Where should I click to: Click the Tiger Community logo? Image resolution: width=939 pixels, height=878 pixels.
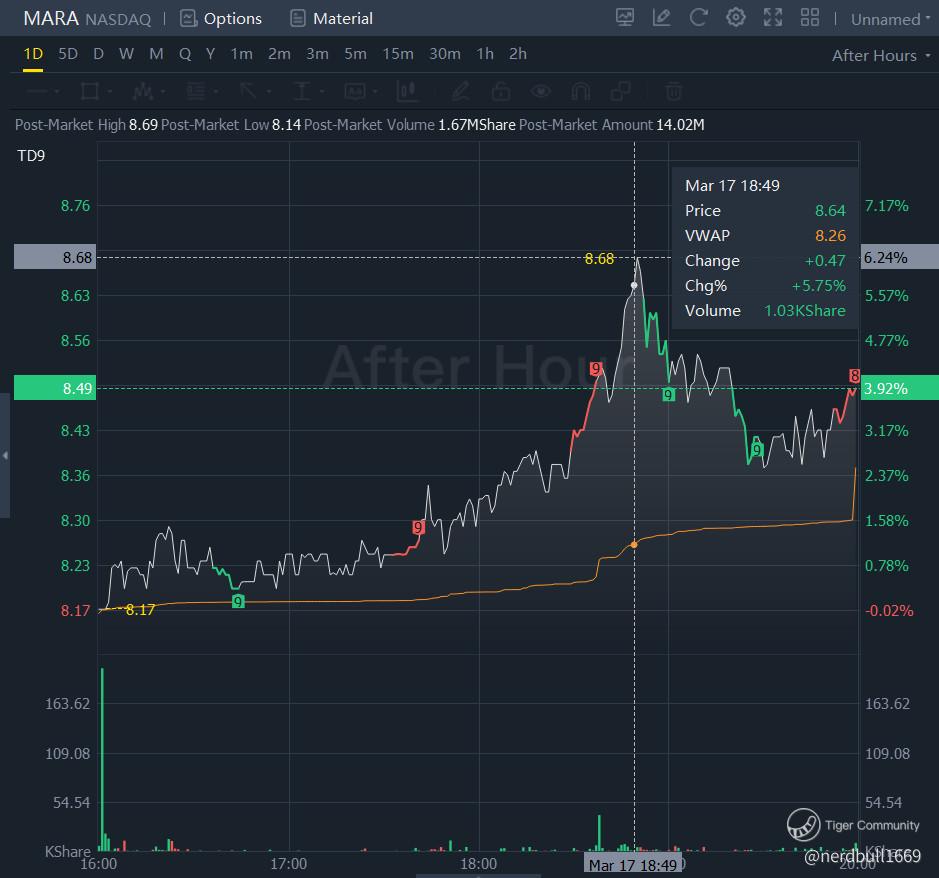tap(803, 825)
